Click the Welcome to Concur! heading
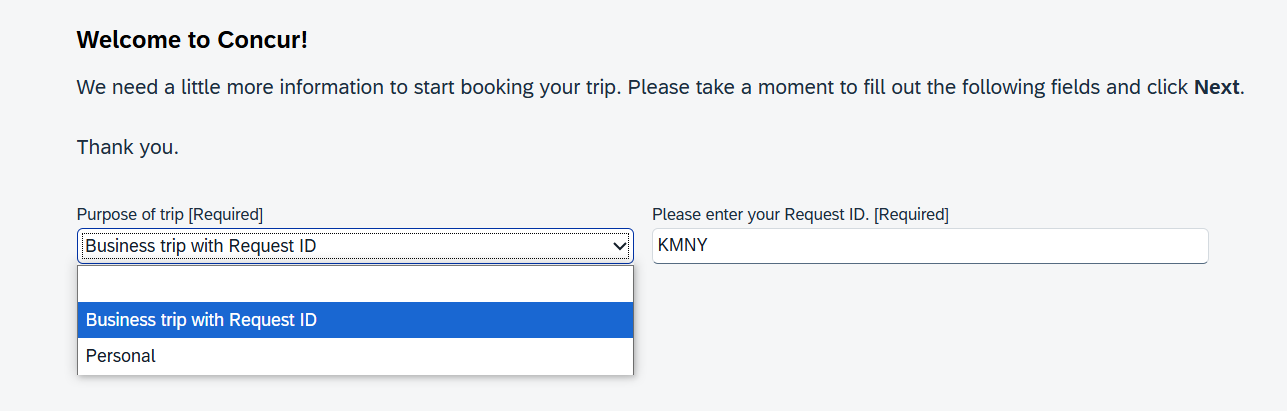1287x411 pixels. [193, 40]
